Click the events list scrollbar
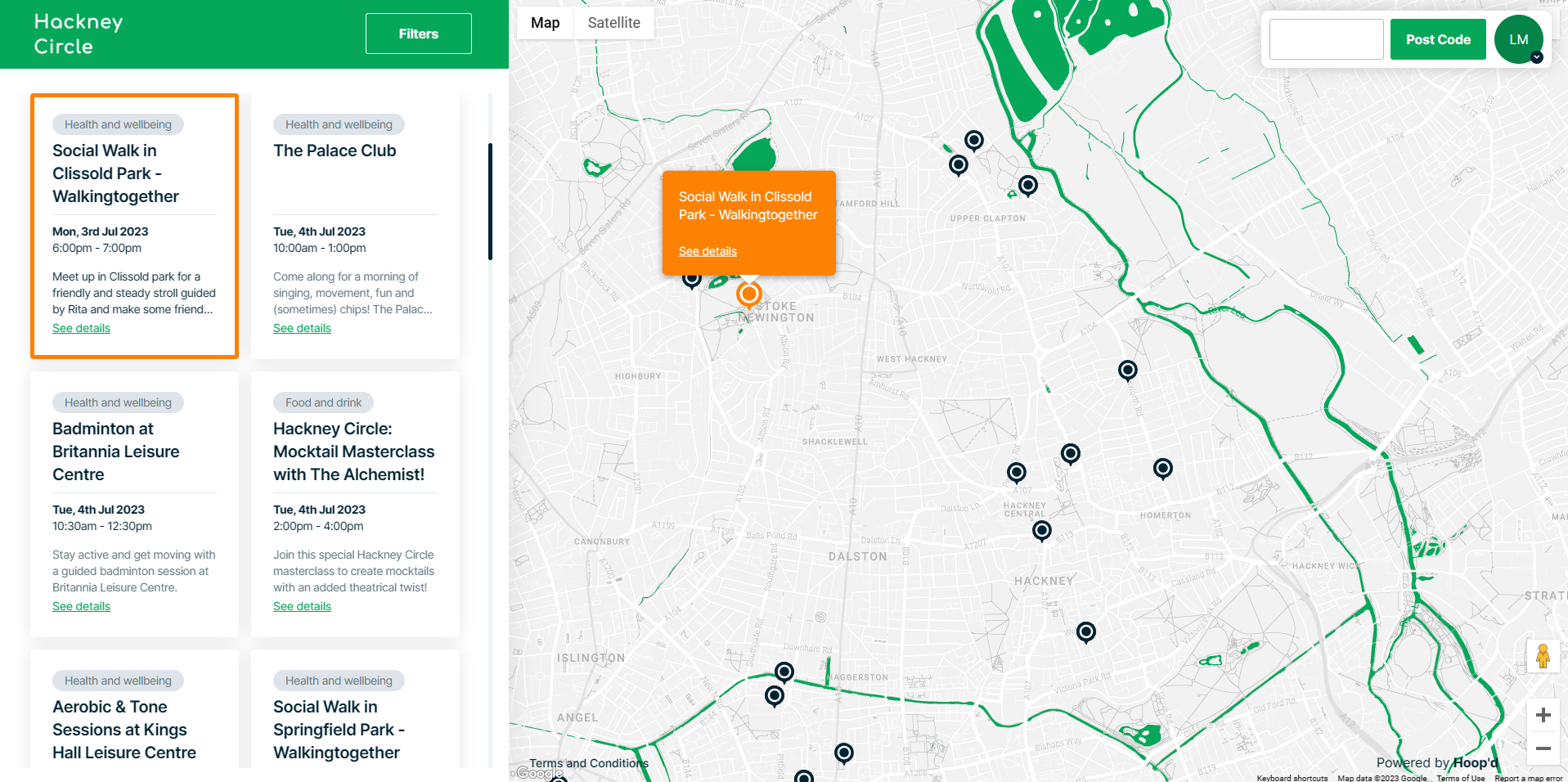The image size is (1568, 782). click(490, 202)
